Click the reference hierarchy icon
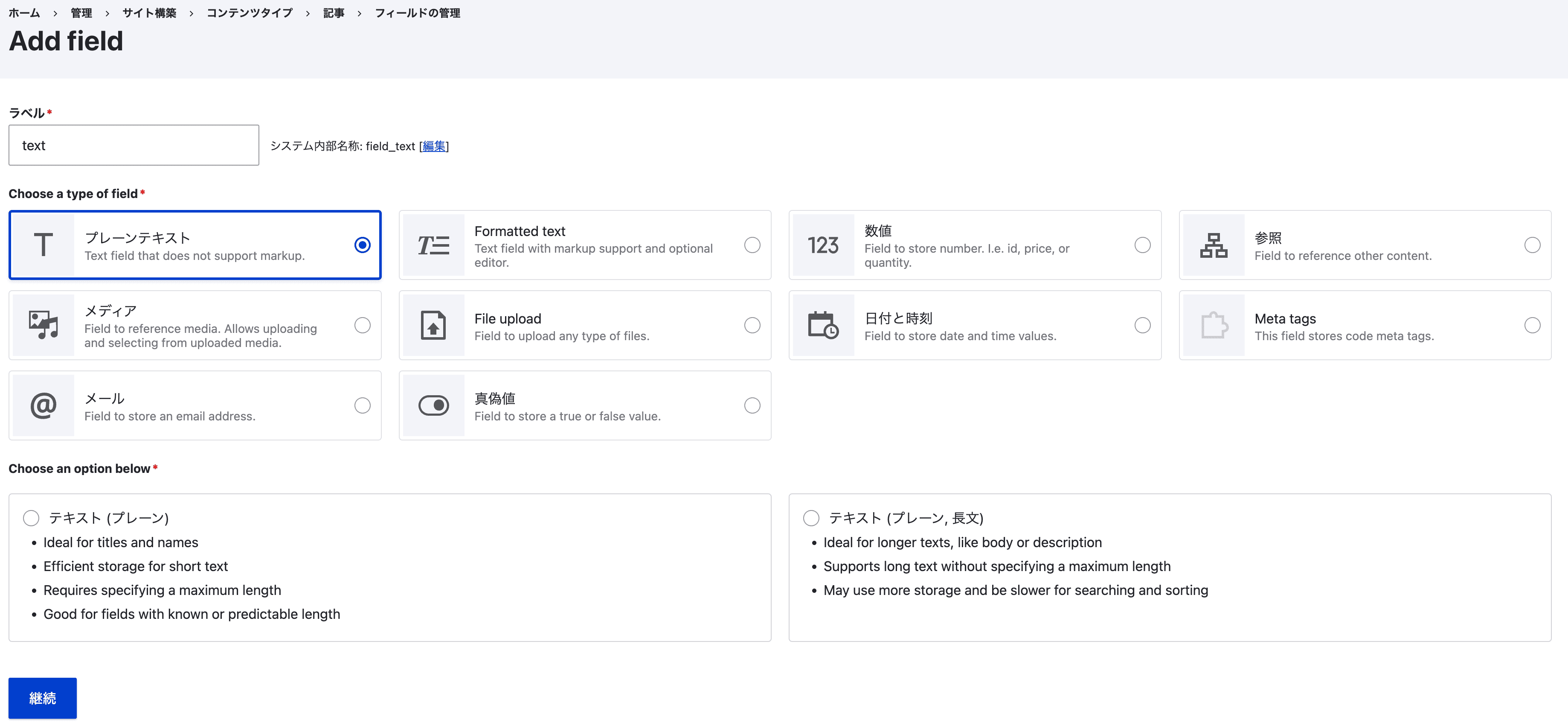Viewport: 1568px width, 723px height. pos(1214,245)
